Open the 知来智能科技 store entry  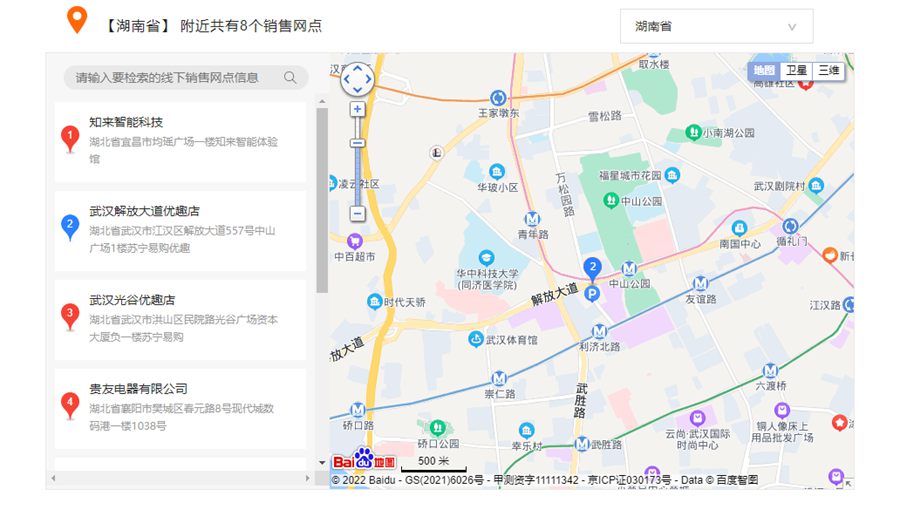click(180, 141)
